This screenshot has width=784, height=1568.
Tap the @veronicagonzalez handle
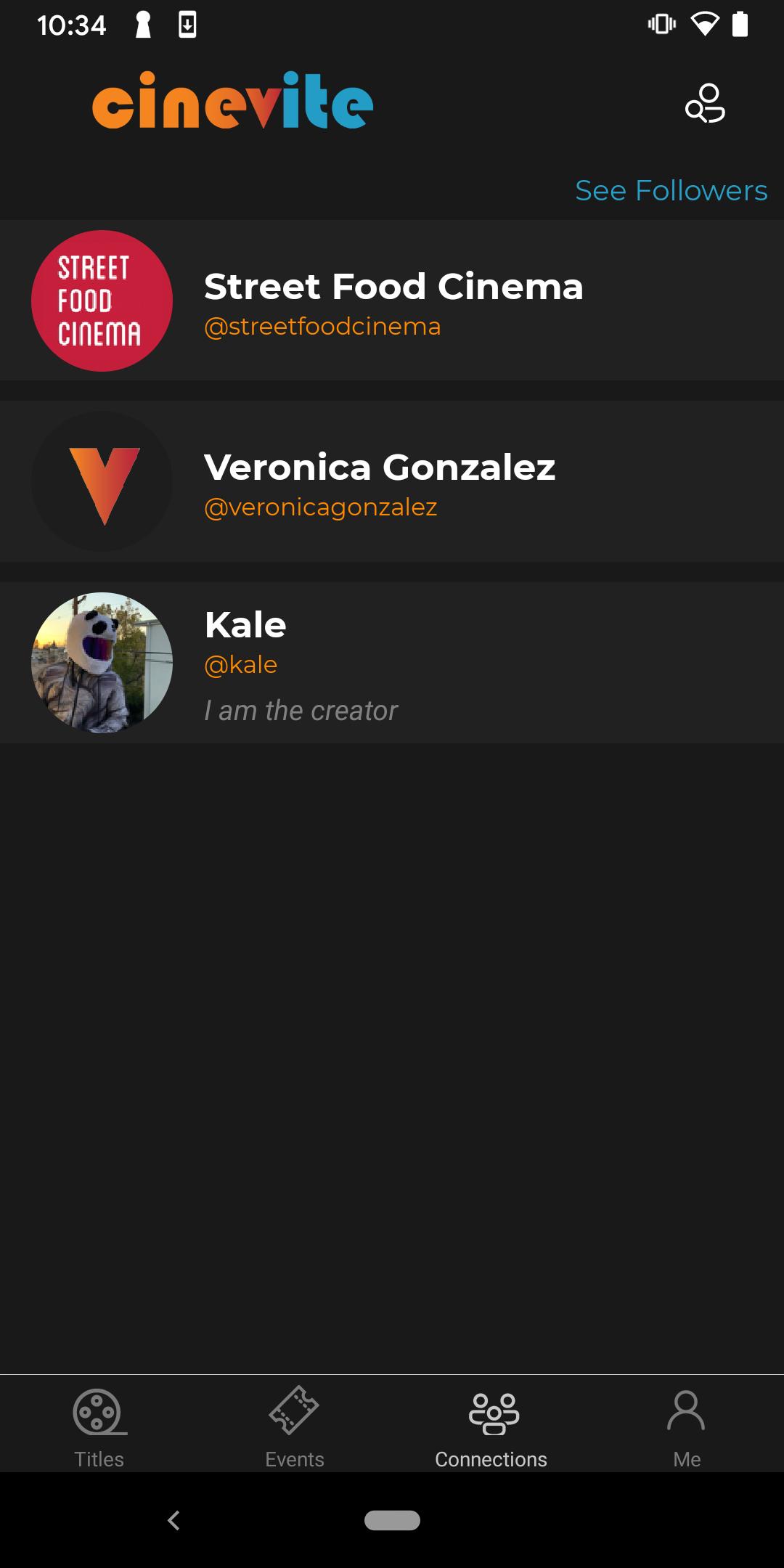click(x=320, y=507)
